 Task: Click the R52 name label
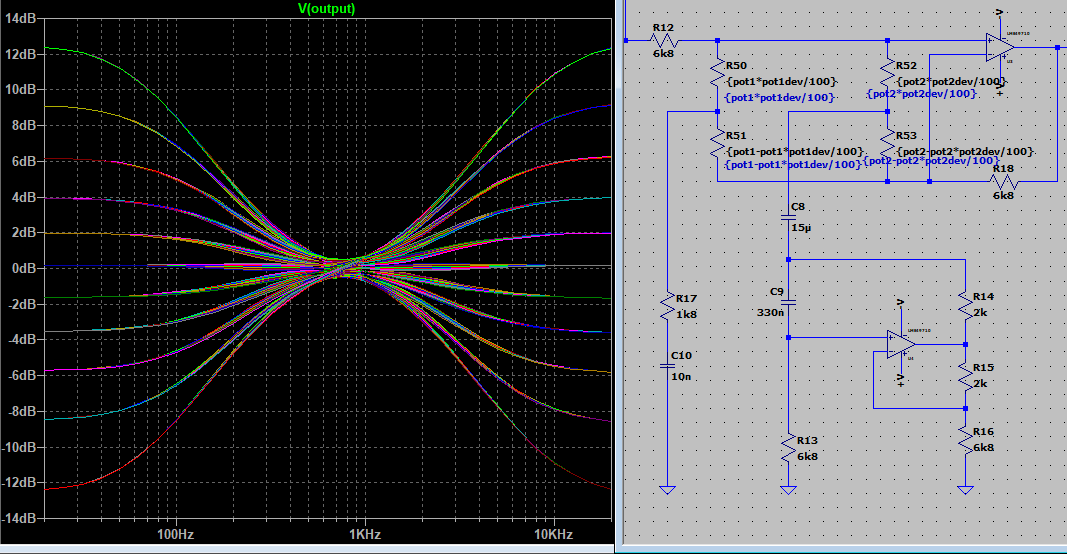[906, 65]
